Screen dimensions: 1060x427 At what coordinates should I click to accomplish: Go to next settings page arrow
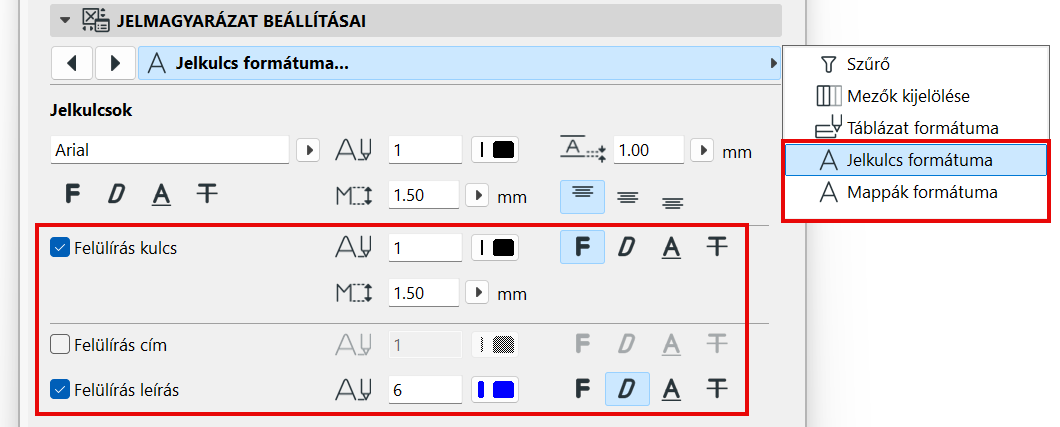tap(115, 63)
